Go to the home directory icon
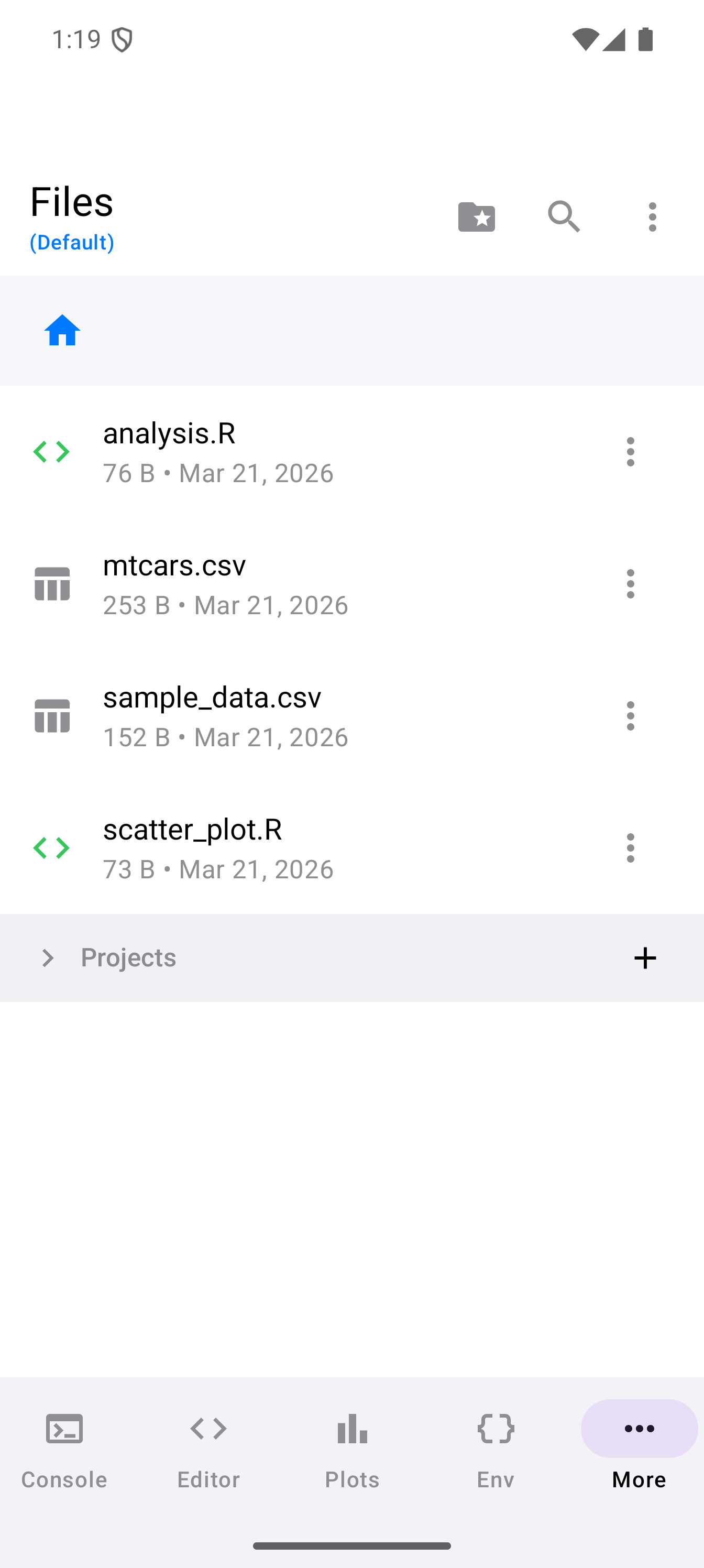Screen dimensions: 704x1568 [x=62, y=331]
